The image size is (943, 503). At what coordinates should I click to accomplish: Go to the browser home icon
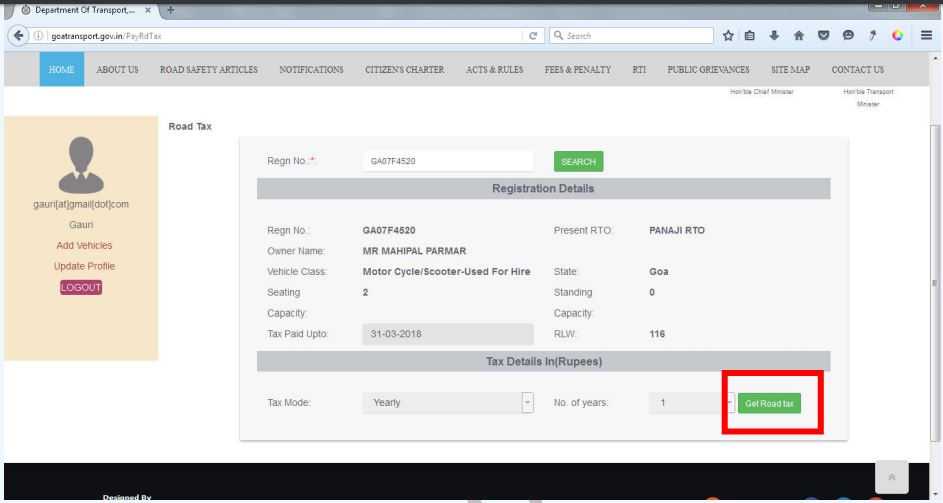799,35
